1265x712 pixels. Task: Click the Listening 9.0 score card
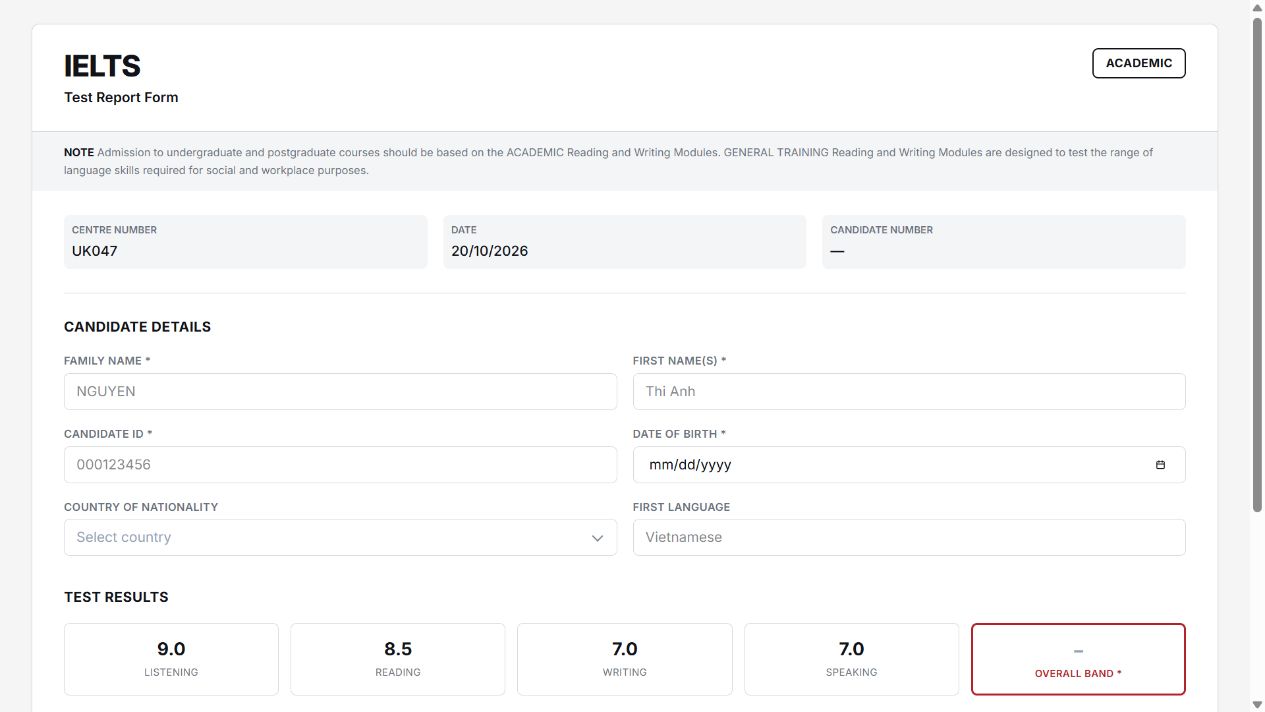[171, 659]
